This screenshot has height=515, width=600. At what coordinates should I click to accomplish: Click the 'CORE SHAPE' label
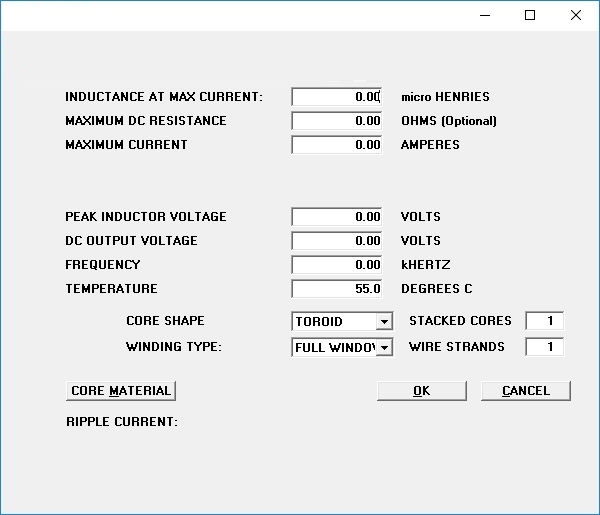[165, 321]
